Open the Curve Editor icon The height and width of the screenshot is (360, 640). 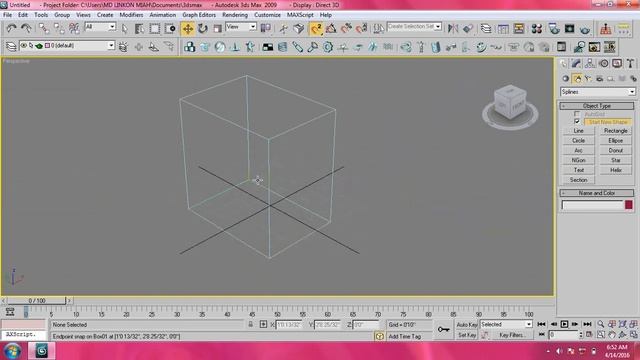[x=503, y=29]
